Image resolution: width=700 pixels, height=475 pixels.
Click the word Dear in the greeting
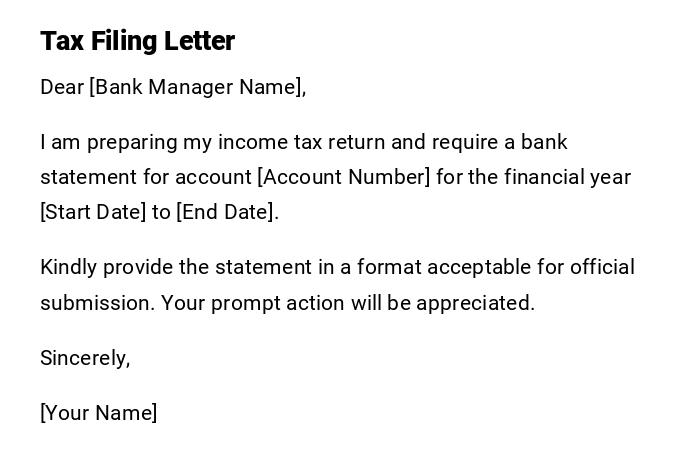click(62, 87)
